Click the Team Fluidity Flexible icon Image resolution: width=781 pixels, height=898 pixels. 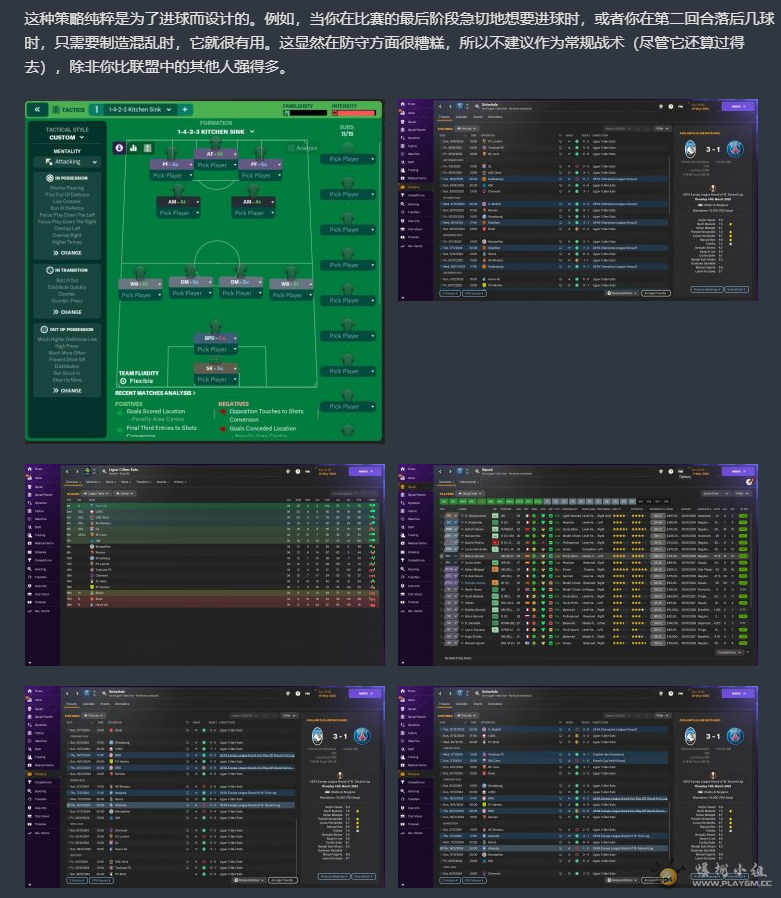pos(123,381)
